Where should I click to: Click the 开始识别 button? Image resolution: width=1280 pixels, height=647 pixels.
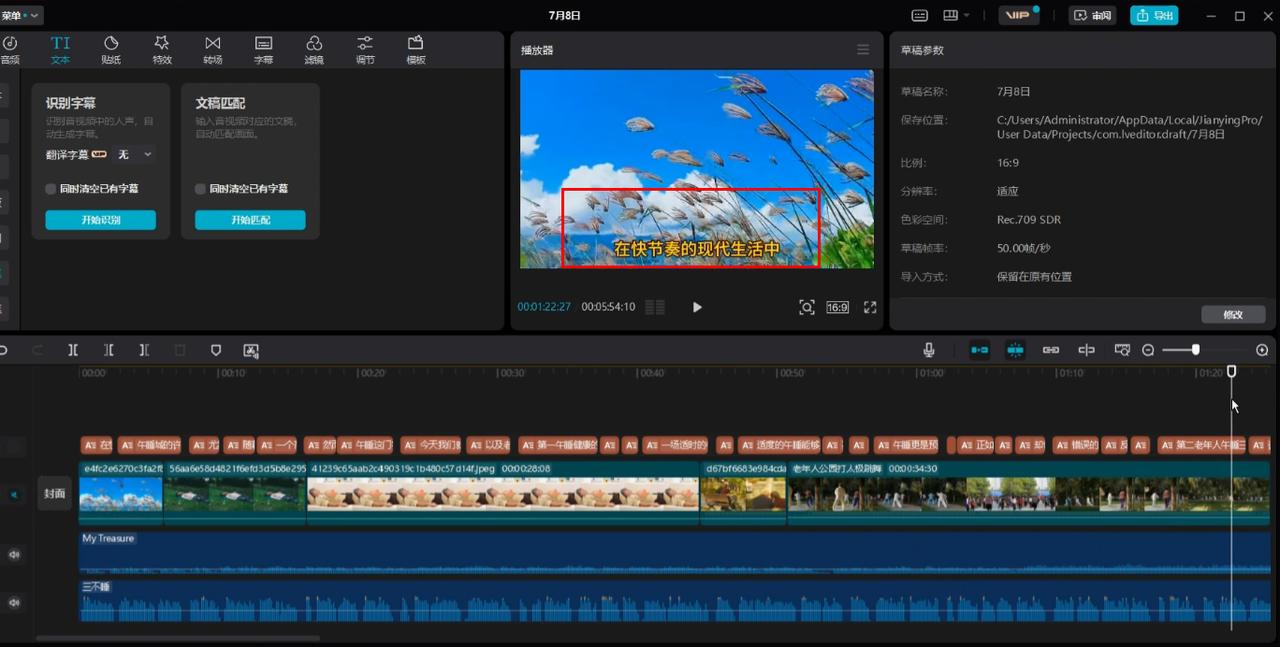coord(100,220)
